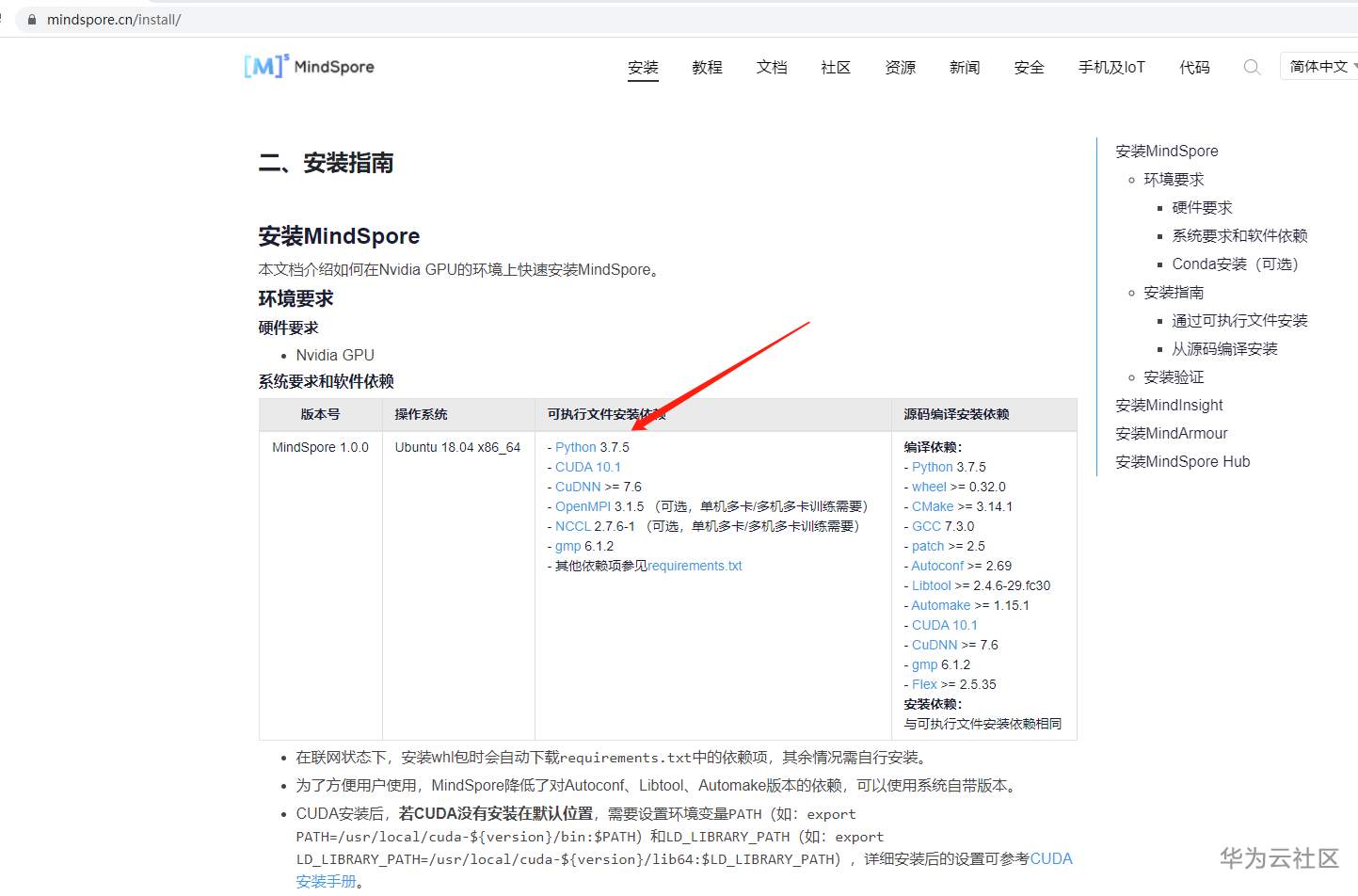Go to the 教程 navigation item

pos(708,68)
